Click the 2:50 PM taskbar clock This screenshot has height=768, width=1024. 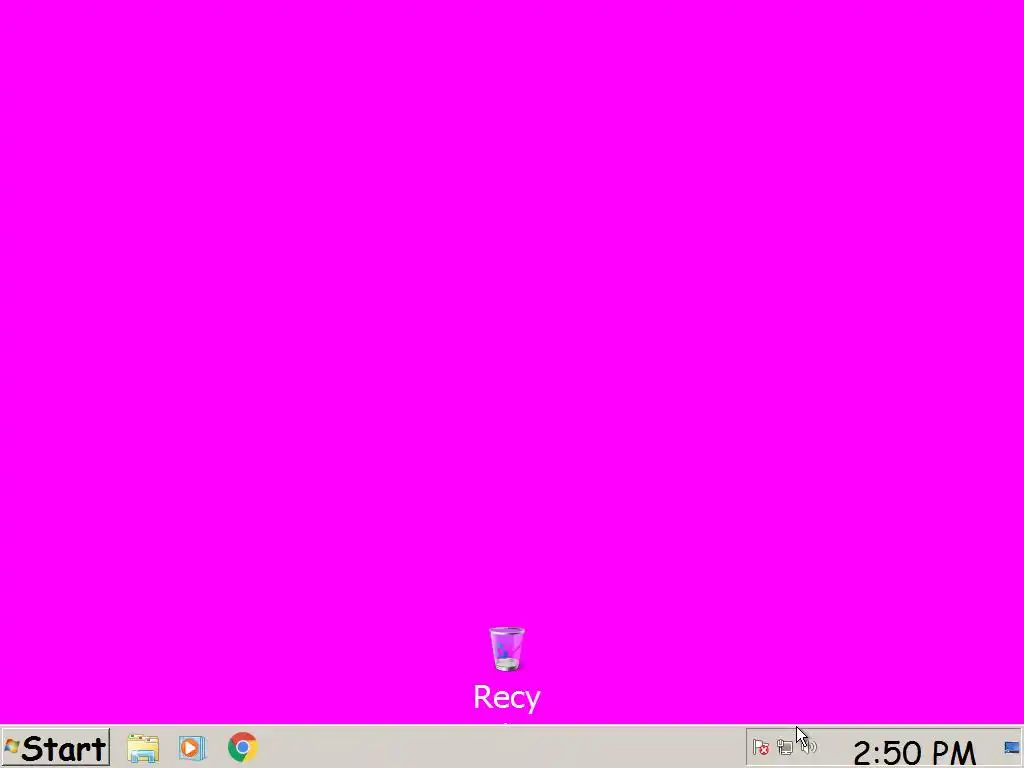[914, 752]
